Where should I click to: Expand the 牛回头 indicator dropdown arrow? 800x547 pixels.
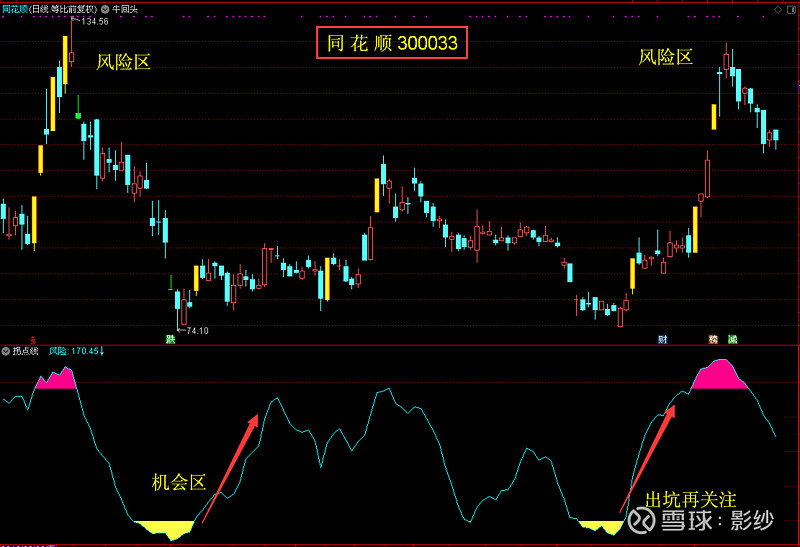click(105, 9)
